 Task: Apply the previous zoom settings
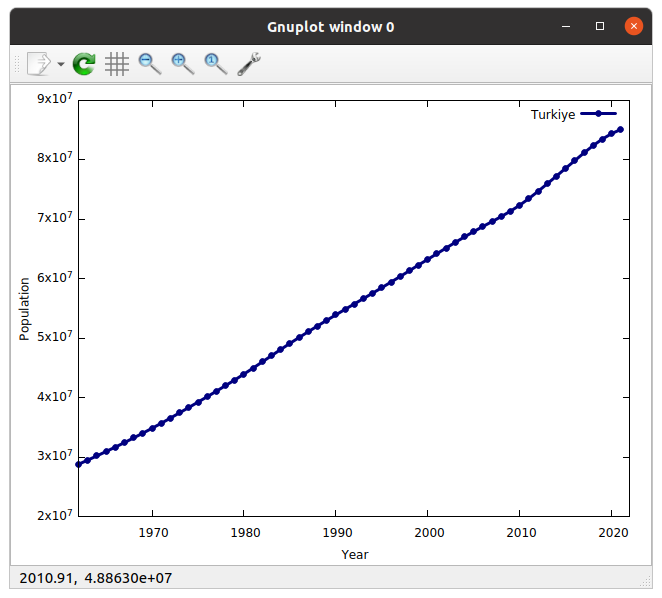point(150,64)
